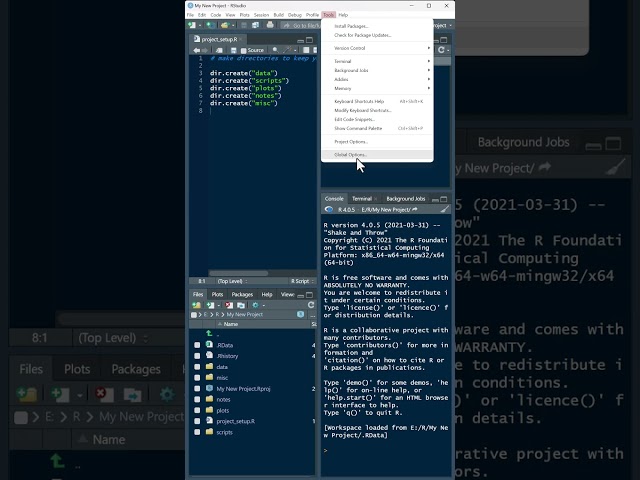Click the More gear icon in Files pane
640x480 pixels.
(256, 305)
